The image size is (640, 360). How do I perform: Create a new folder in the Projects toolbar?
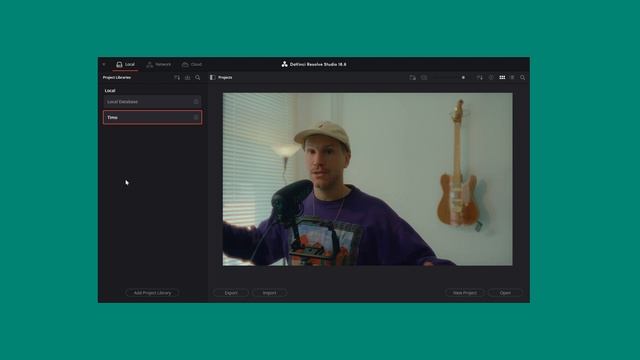coord(412,78)
